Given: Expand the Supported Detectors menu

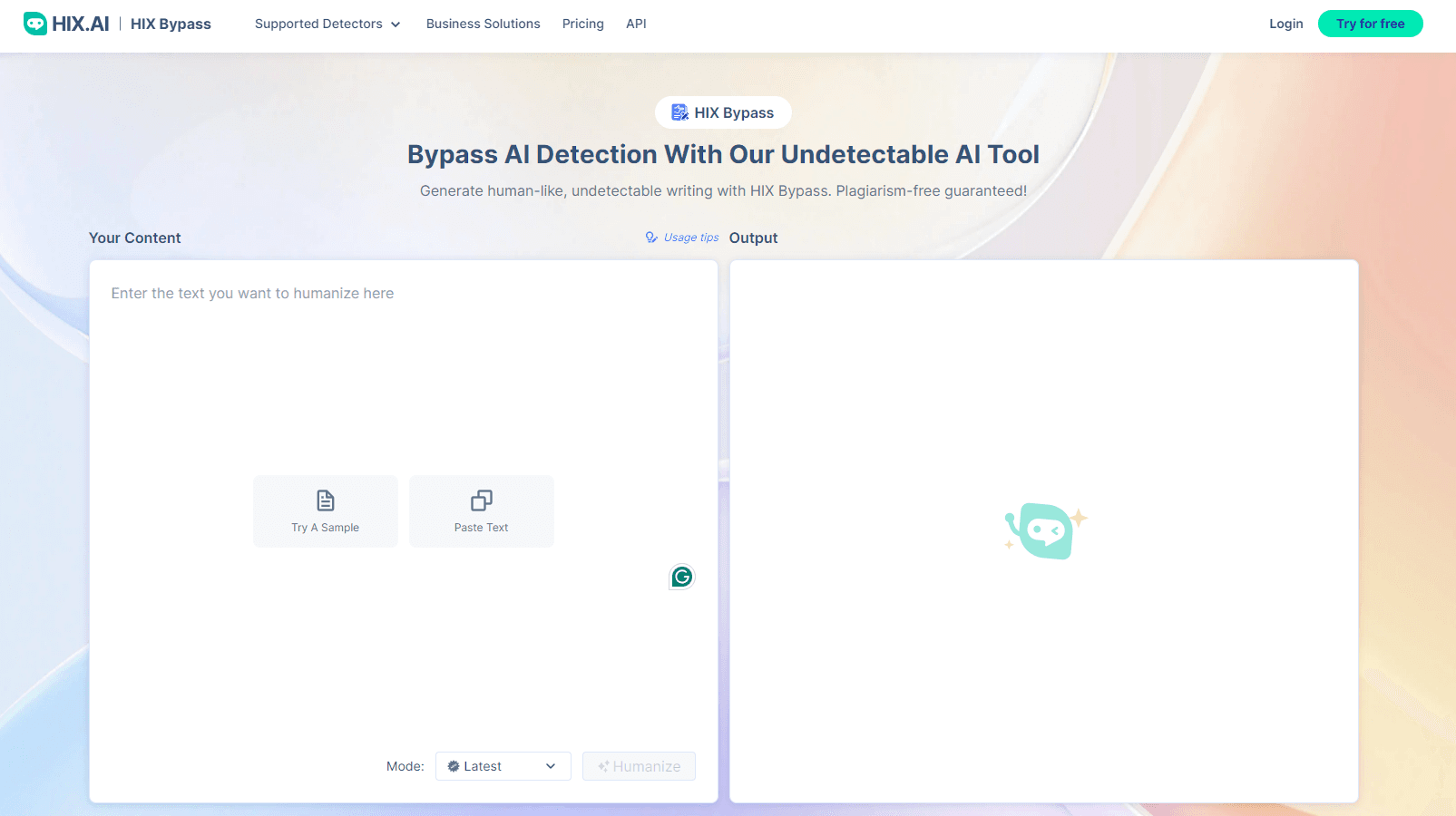Looking at the screenshot, I should click(327, 24).
